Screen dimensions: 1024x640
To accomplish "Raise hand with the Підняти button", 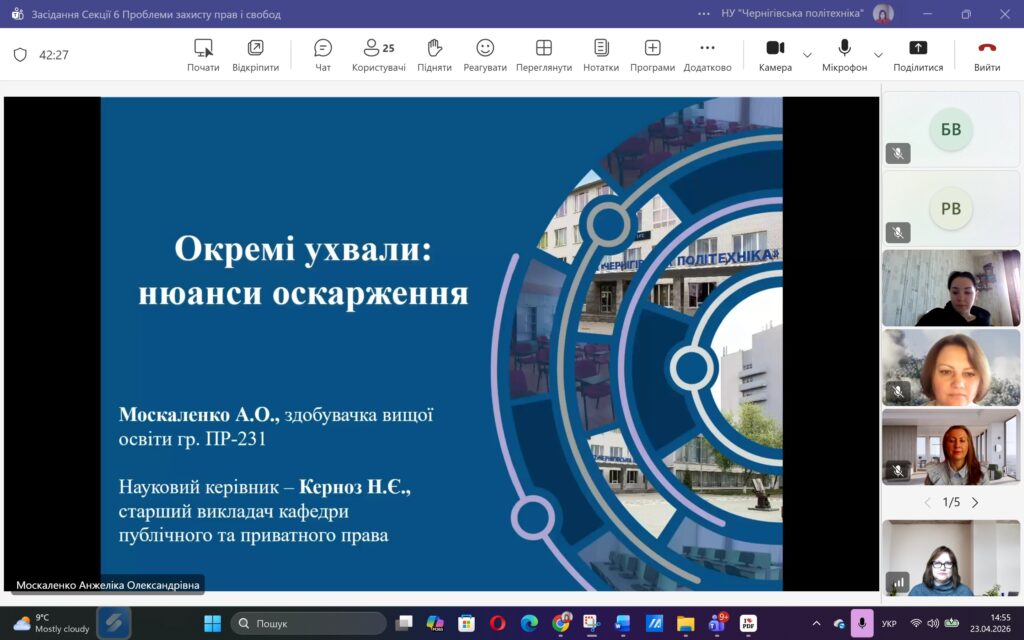I will click(434, 55).
